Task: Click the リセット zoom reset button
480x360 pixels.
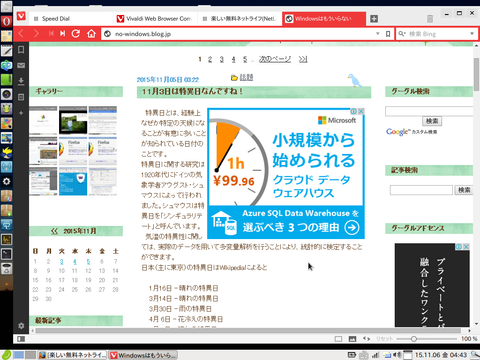Action: coord(384,339)
